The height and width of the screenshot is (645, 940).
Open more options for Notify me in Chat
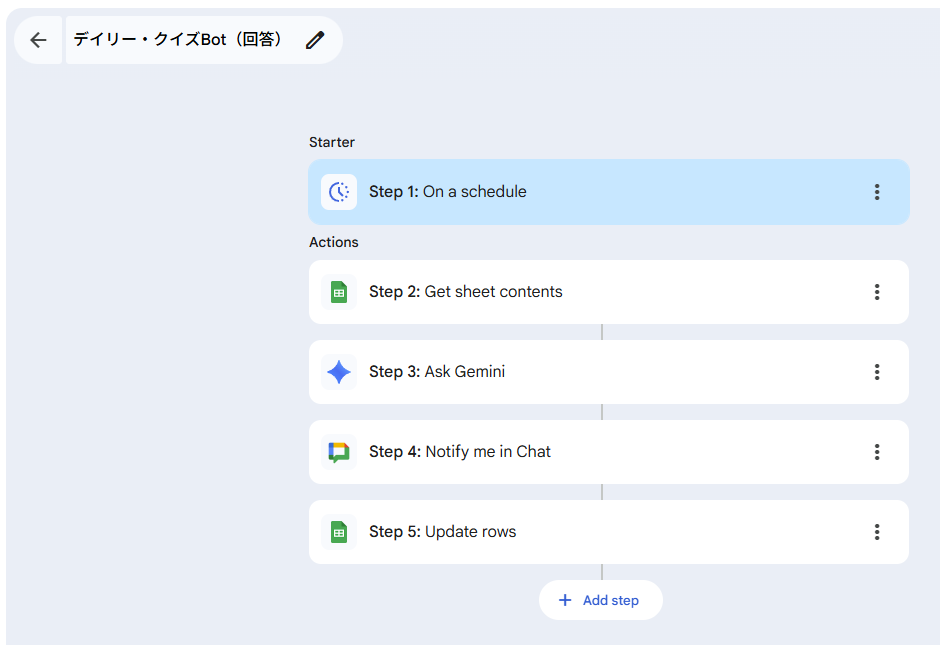coord(877,452)
